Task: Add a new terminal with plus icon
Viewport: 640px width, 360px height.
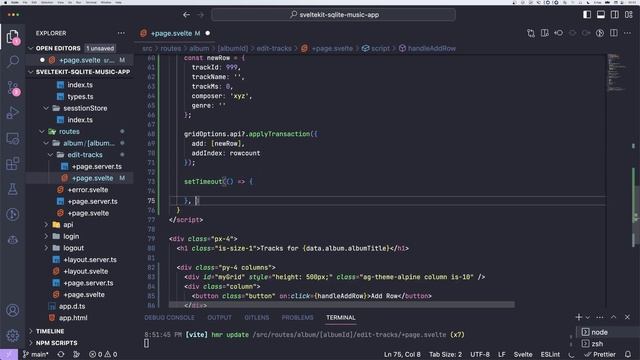Action: pyautogui.click(x=578, y=317)
